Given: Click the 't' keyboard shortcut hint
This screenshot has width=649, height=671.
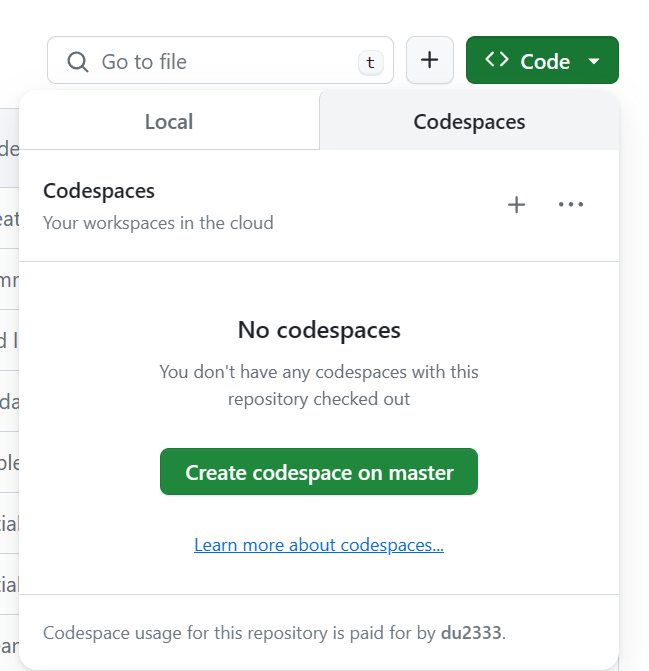Looking at the screenshot, I should coord(370,62).
